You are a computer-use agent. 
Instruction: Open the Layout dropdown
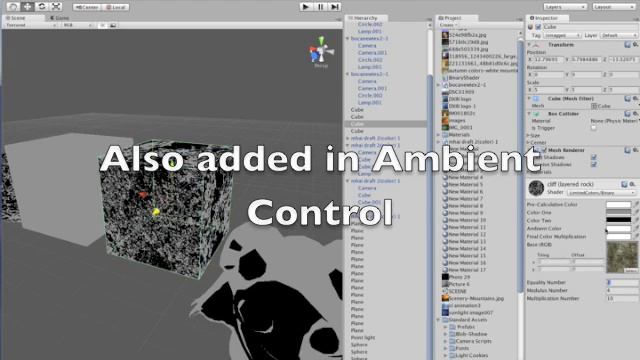613,7
